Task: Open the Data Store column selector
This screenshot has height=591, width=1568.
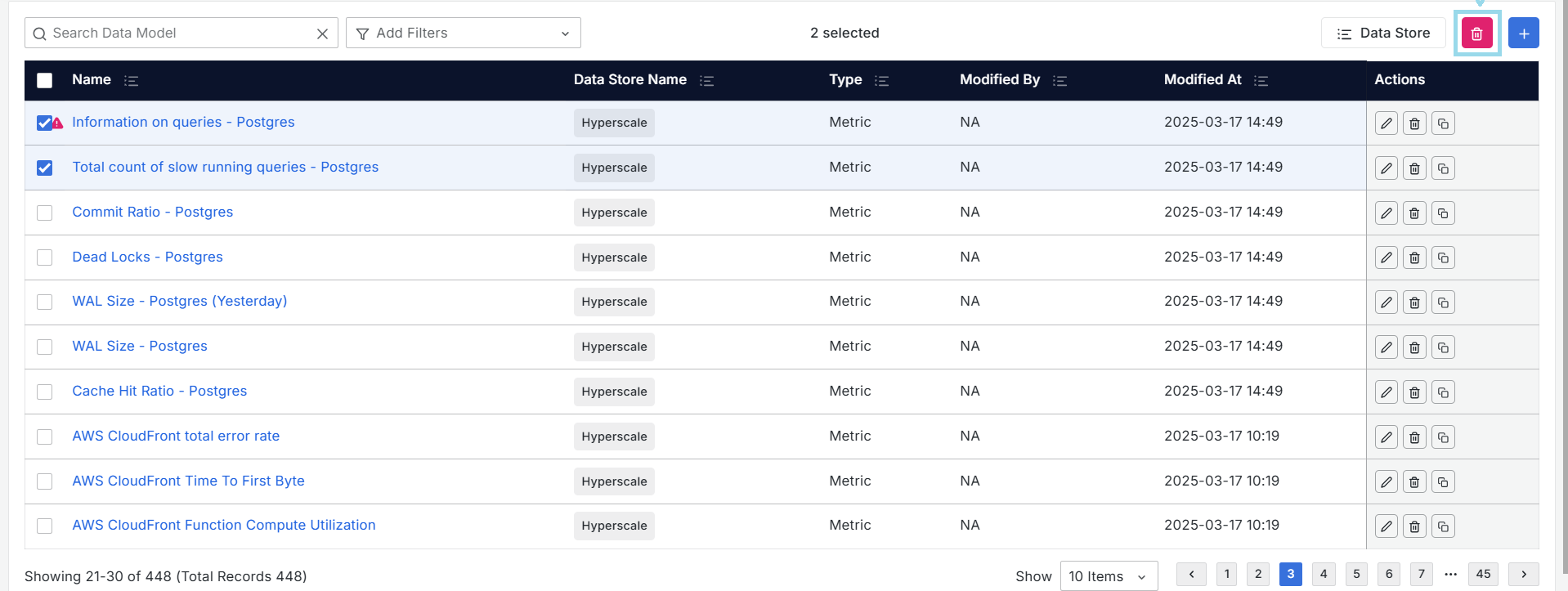Action: click(x=1382, y=34)
